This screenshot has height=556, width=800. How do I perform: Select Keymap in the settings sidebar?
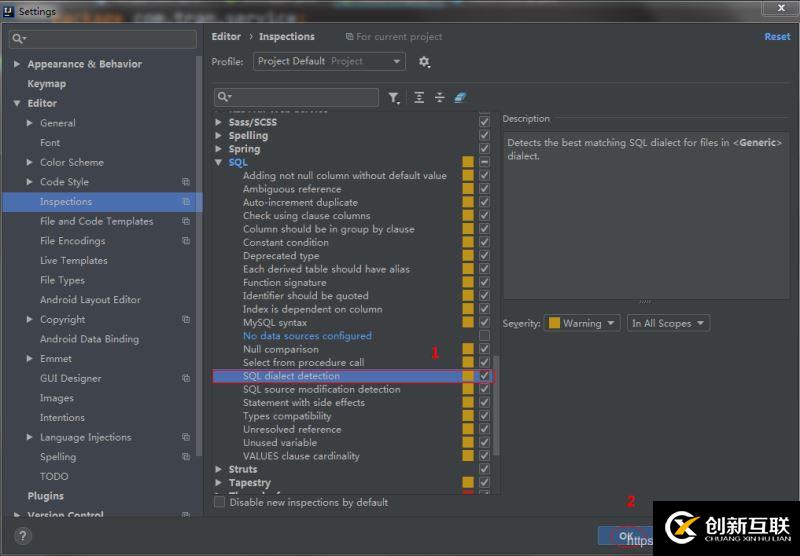pos(46,84)
